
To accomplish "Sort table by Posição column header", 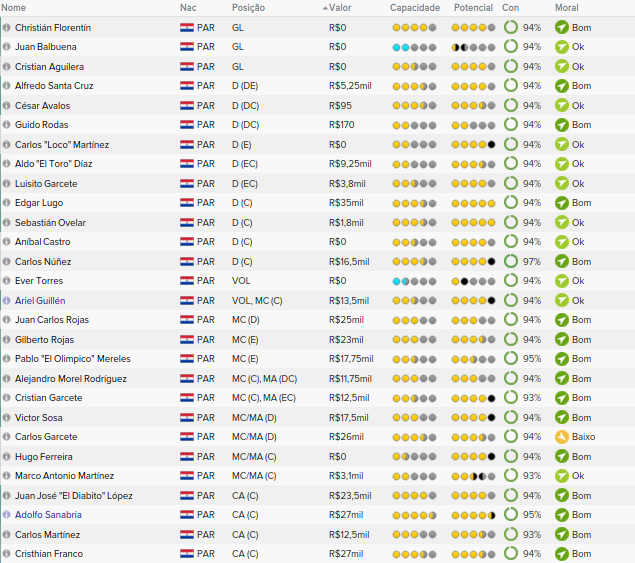I will click(248, 8).
